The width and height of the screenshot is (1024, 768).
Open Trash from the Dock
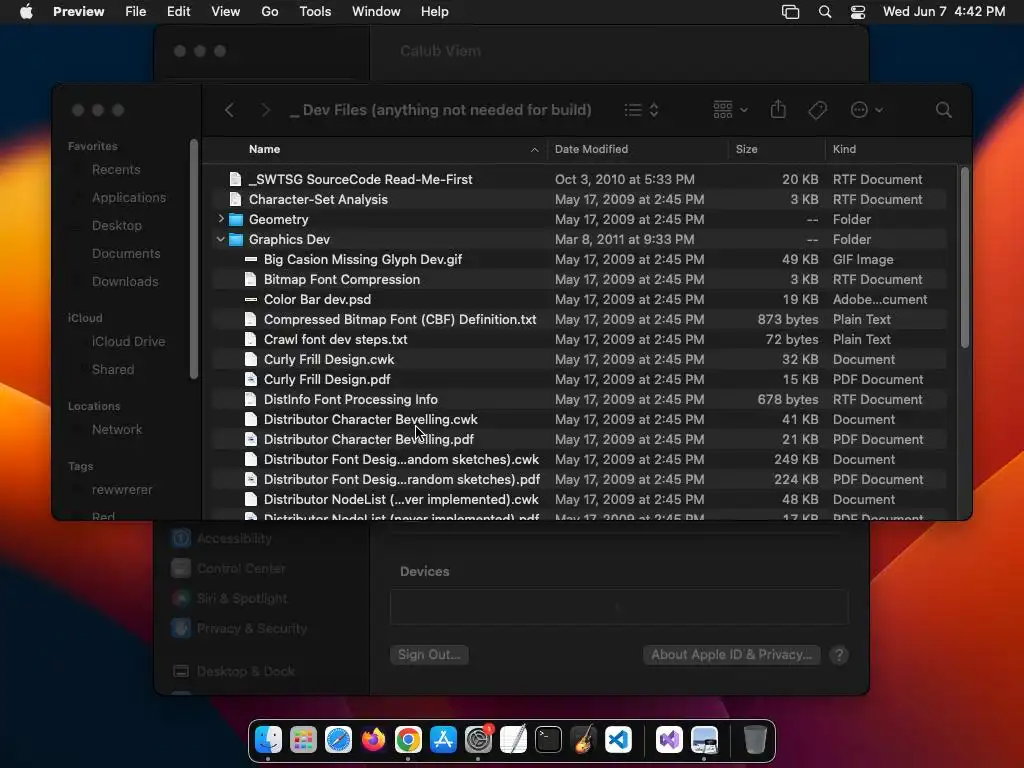pos(754,740)
